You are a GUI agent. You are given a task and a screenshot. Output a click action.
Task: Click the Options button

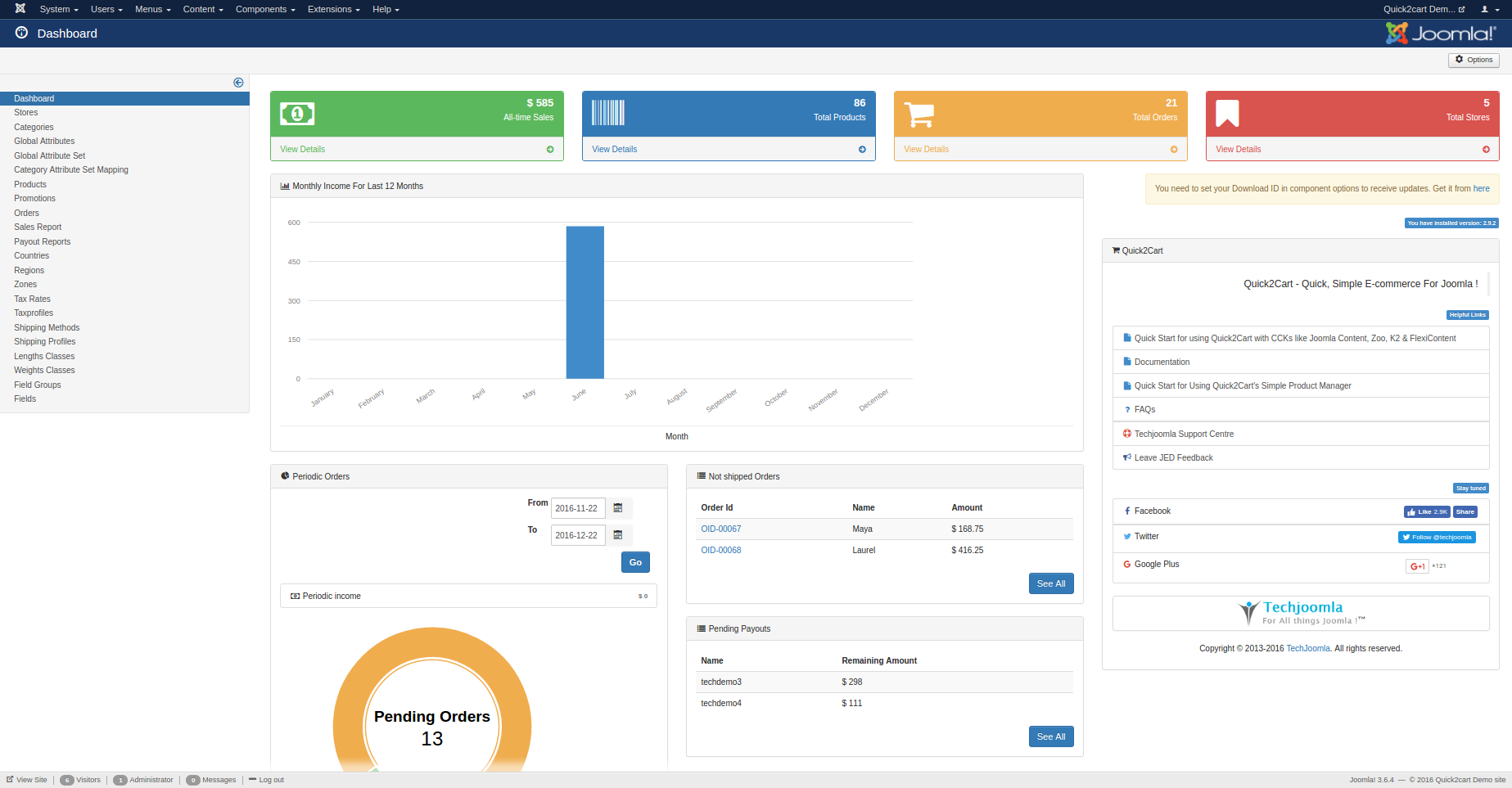(1474, 60)
